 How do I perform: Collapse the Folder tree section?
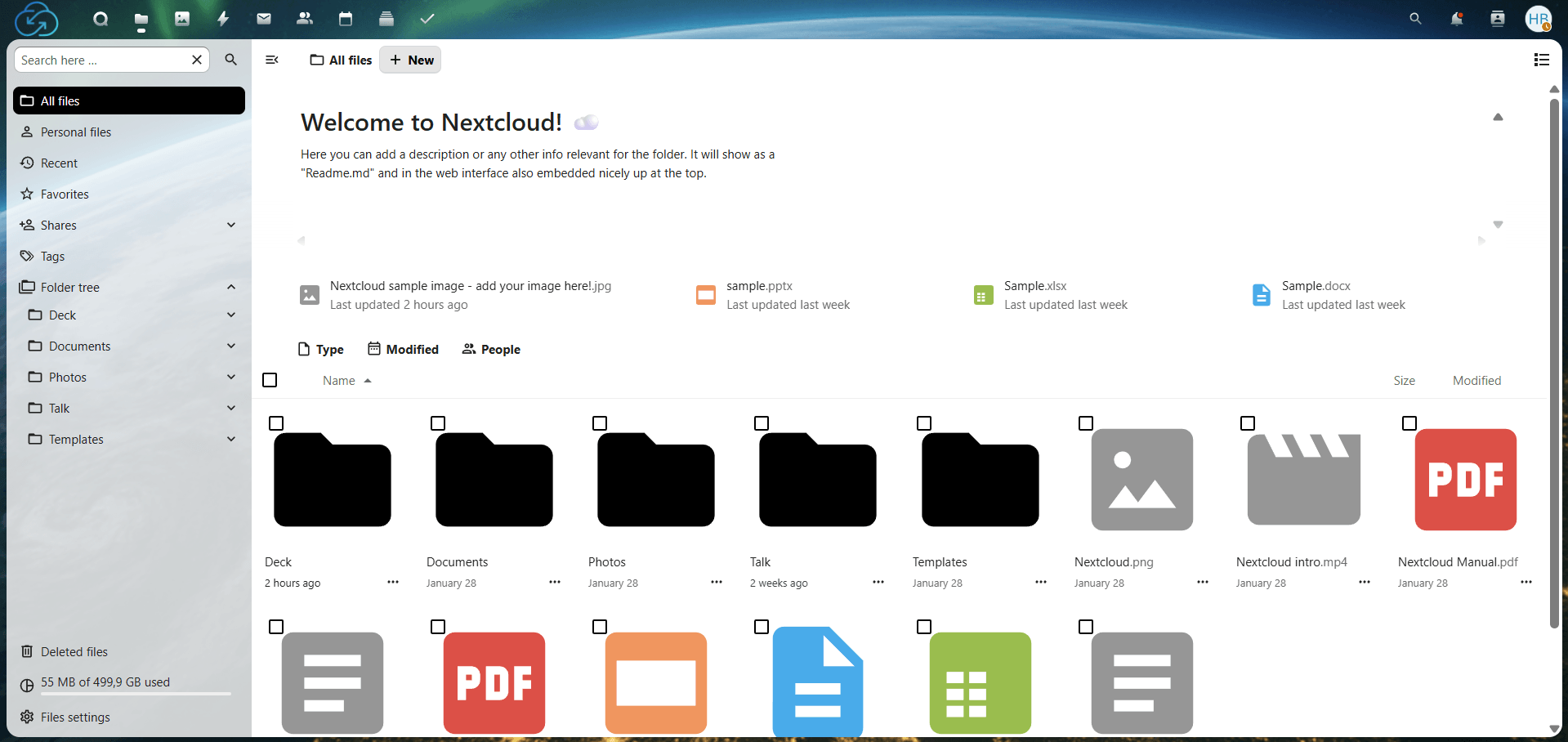[231, 287]
